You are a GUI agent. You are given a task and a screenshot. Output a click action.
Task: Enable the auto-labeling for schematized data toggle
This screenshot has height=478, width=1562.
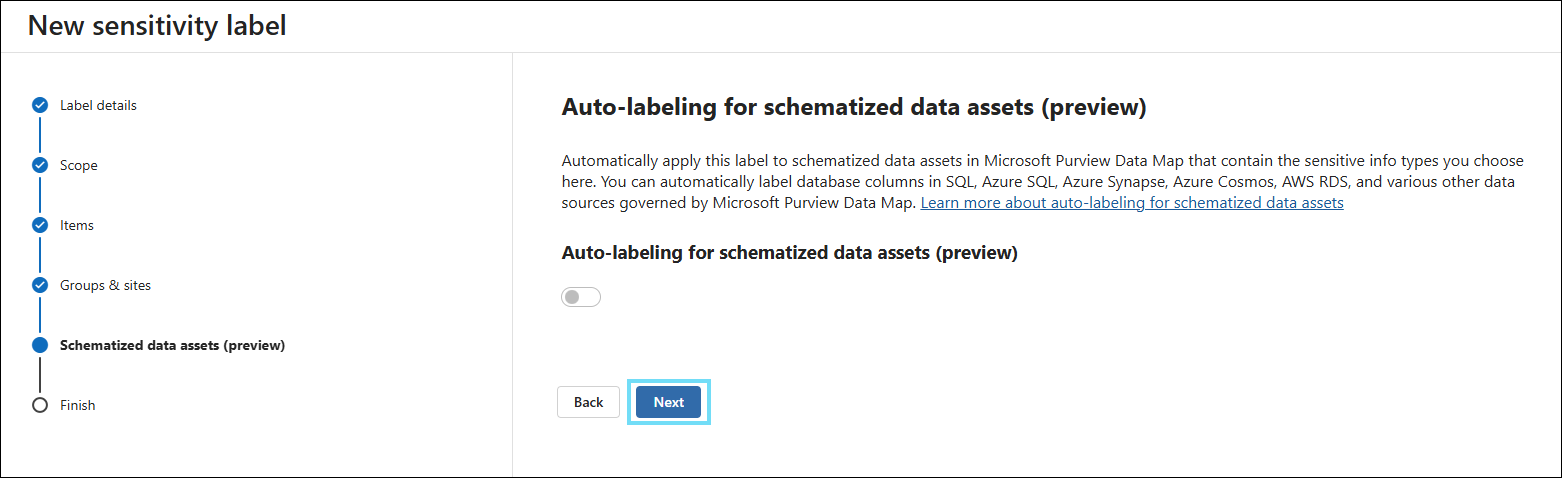(581, 297)
